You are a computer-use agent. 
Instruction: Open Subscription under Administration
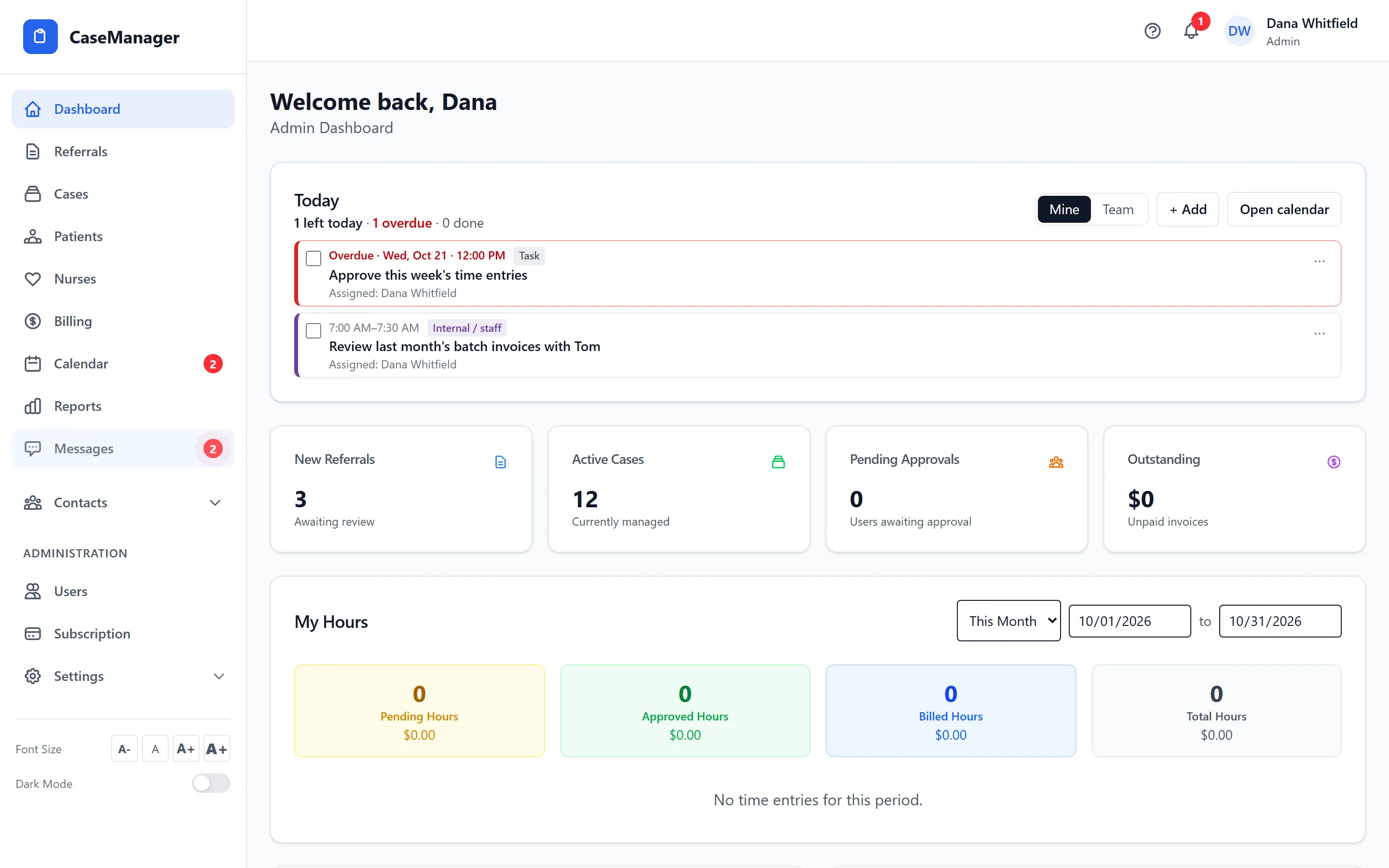123,634
